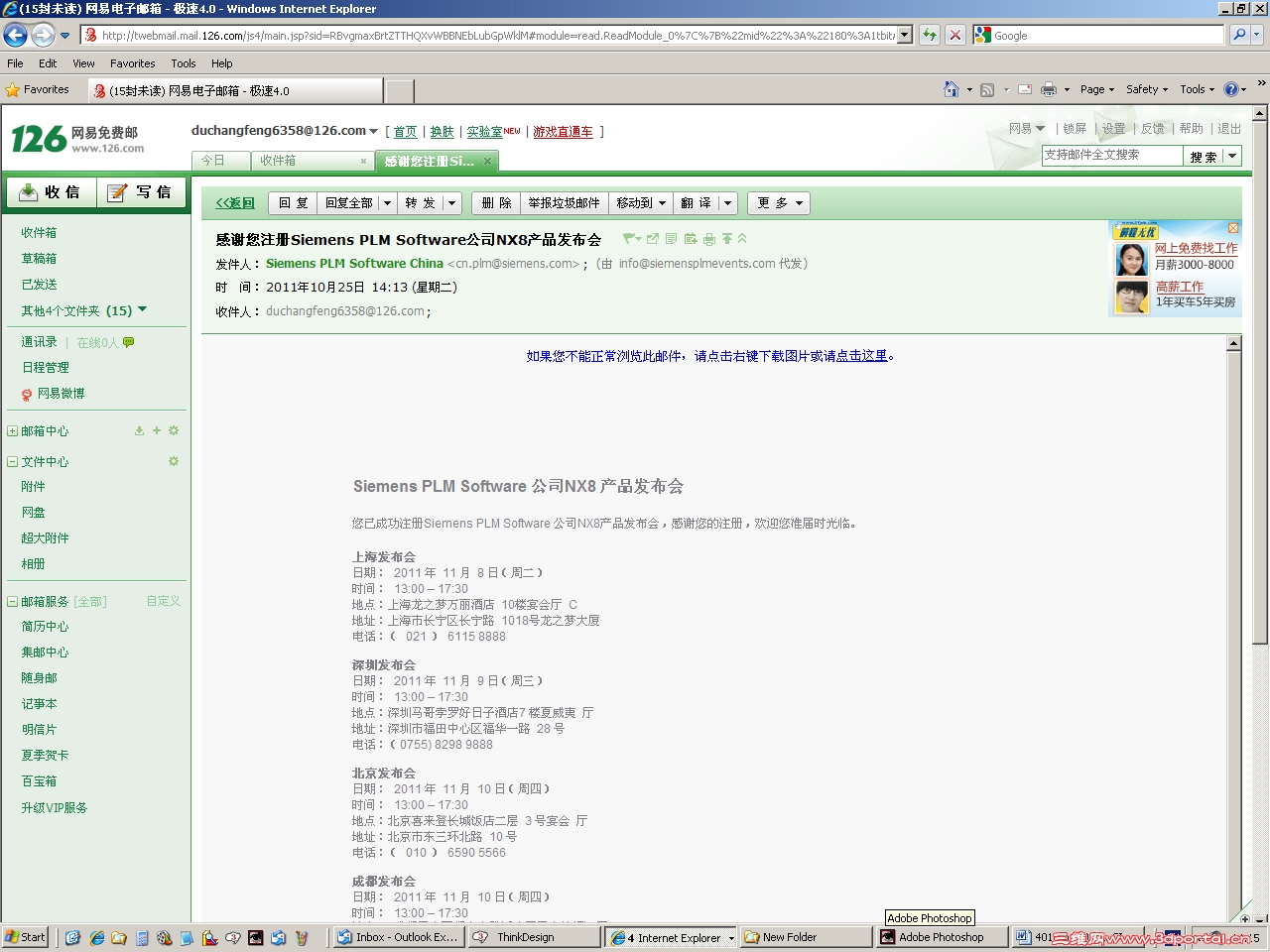
Task: Expand the 邮箱中心 tree section
Action: pyautogui.click(x=12, y=431)
